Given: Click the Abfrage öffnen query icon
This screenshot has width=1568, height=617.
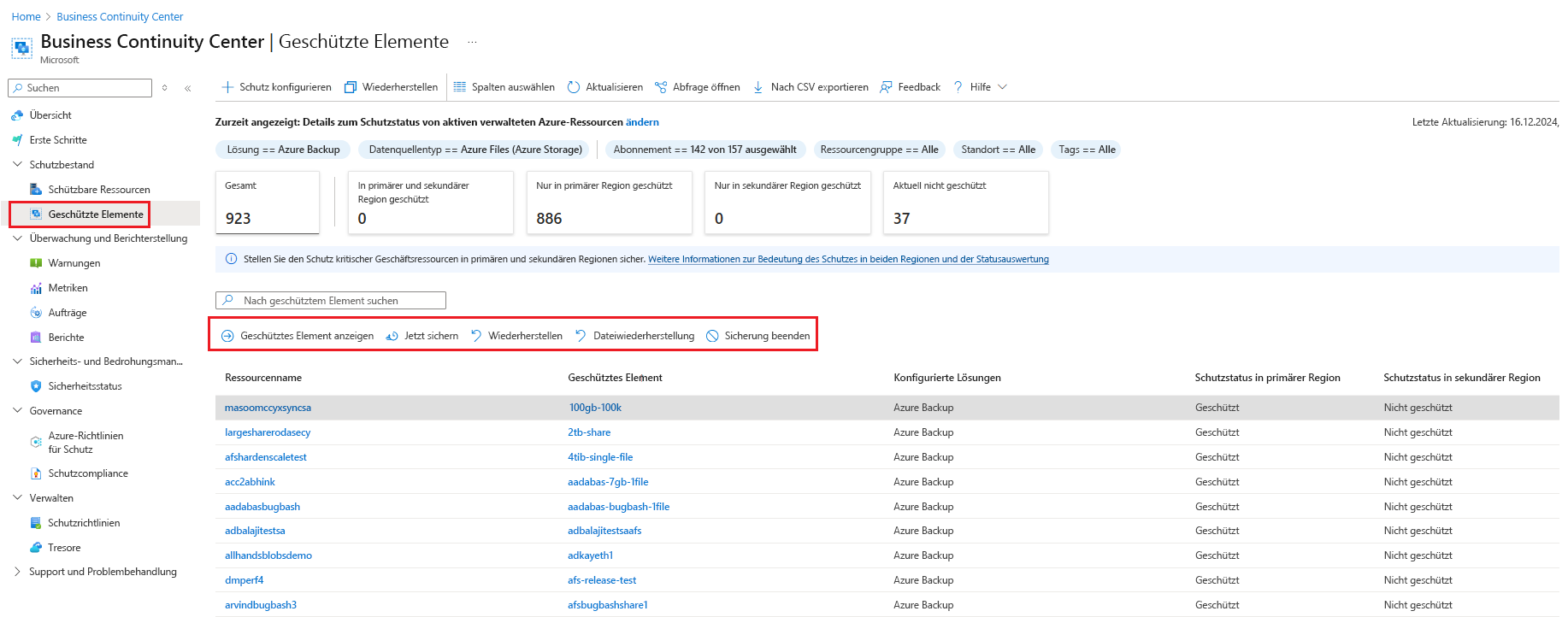Looking at the screenshot, I should (x=661, y=87).
